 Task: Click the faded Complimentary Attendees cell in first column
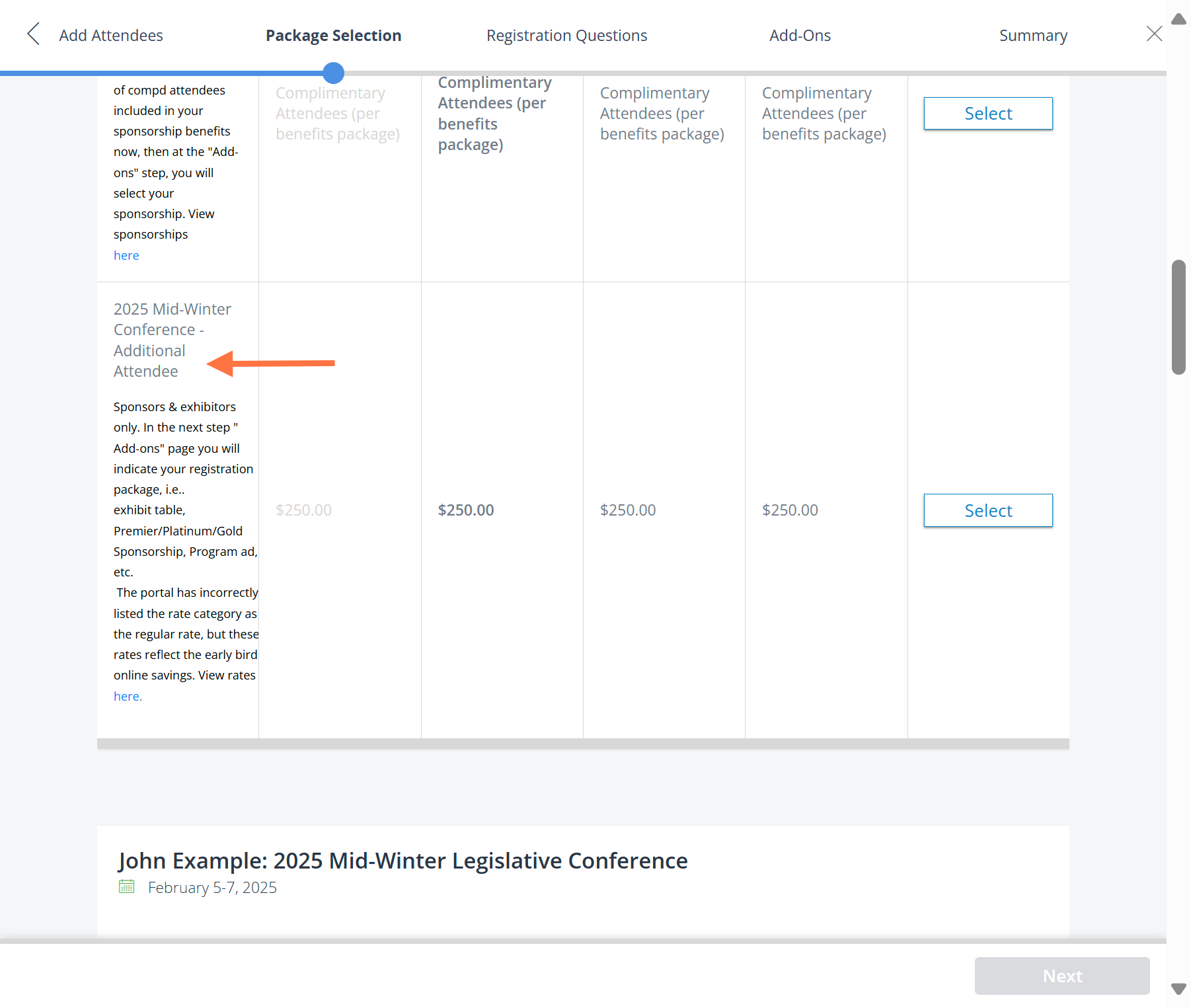[x=338, y=114]
